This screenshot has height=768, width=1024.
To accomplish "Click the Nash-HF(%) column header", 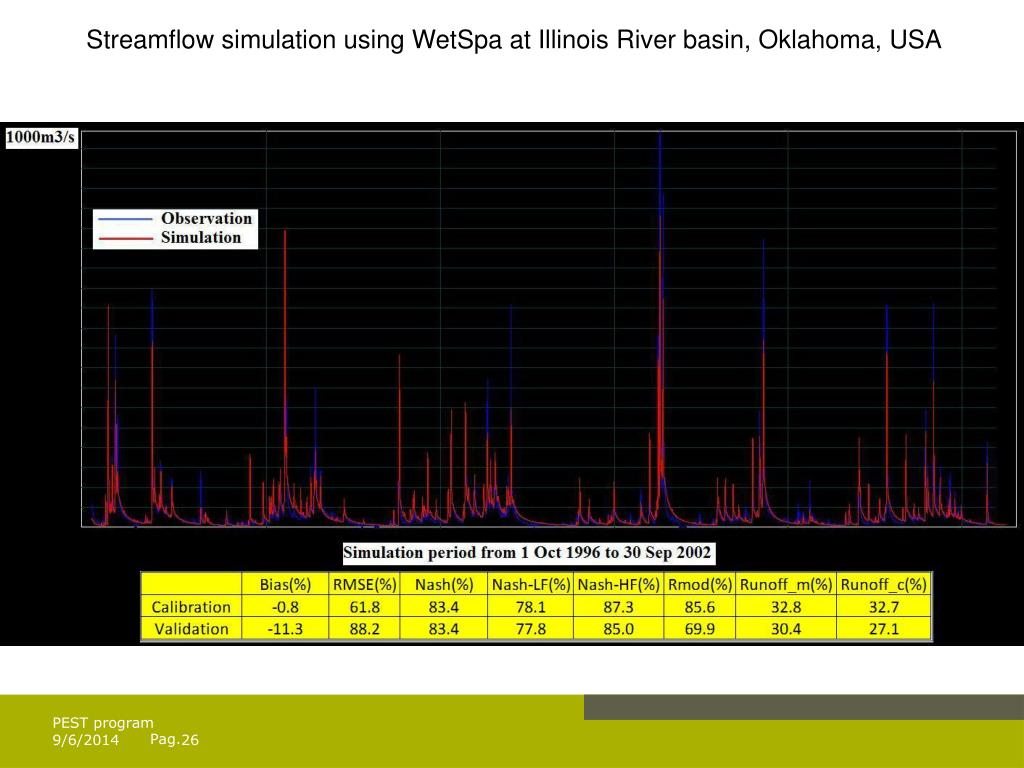I will [618, 584].
